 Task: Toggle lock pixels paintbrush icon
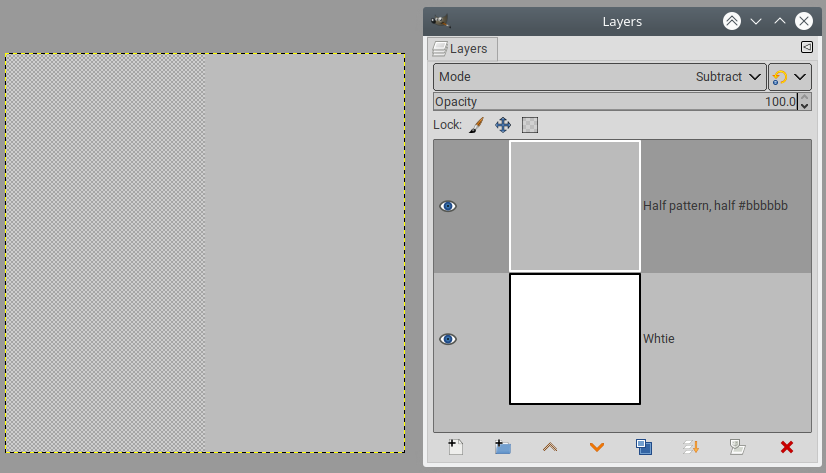tap(476, 125)
